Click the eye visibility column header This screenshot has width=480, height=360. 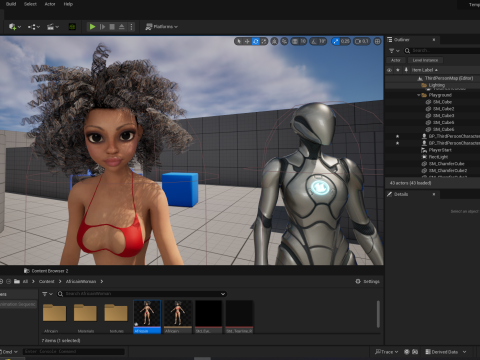point(389,70)
